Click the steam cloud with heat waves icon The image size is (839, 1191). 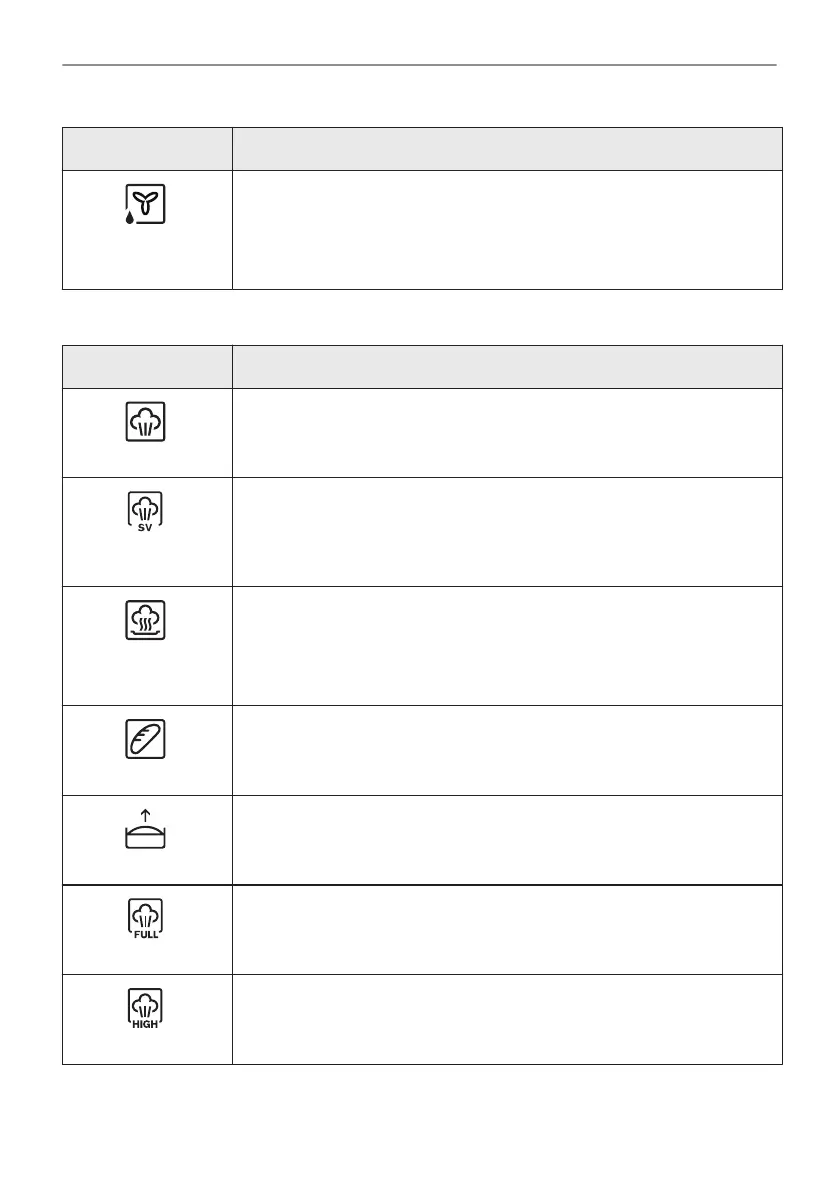146,622
